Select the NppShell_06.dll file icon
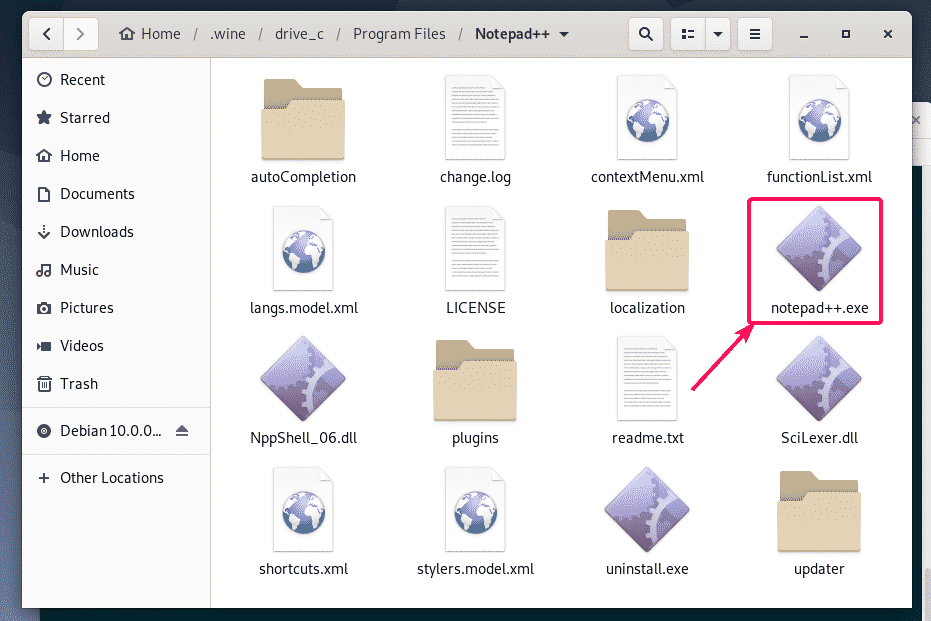 pos(303,378)
